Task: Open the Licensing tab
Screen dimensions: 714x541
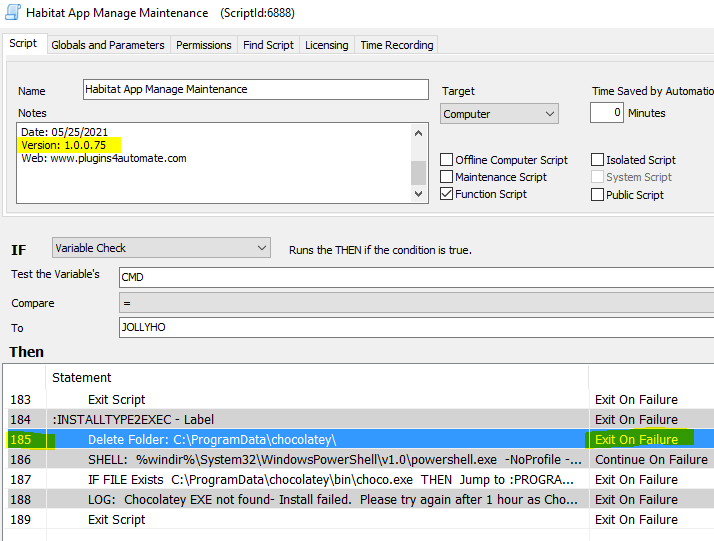Action: (x=327, y=45)
